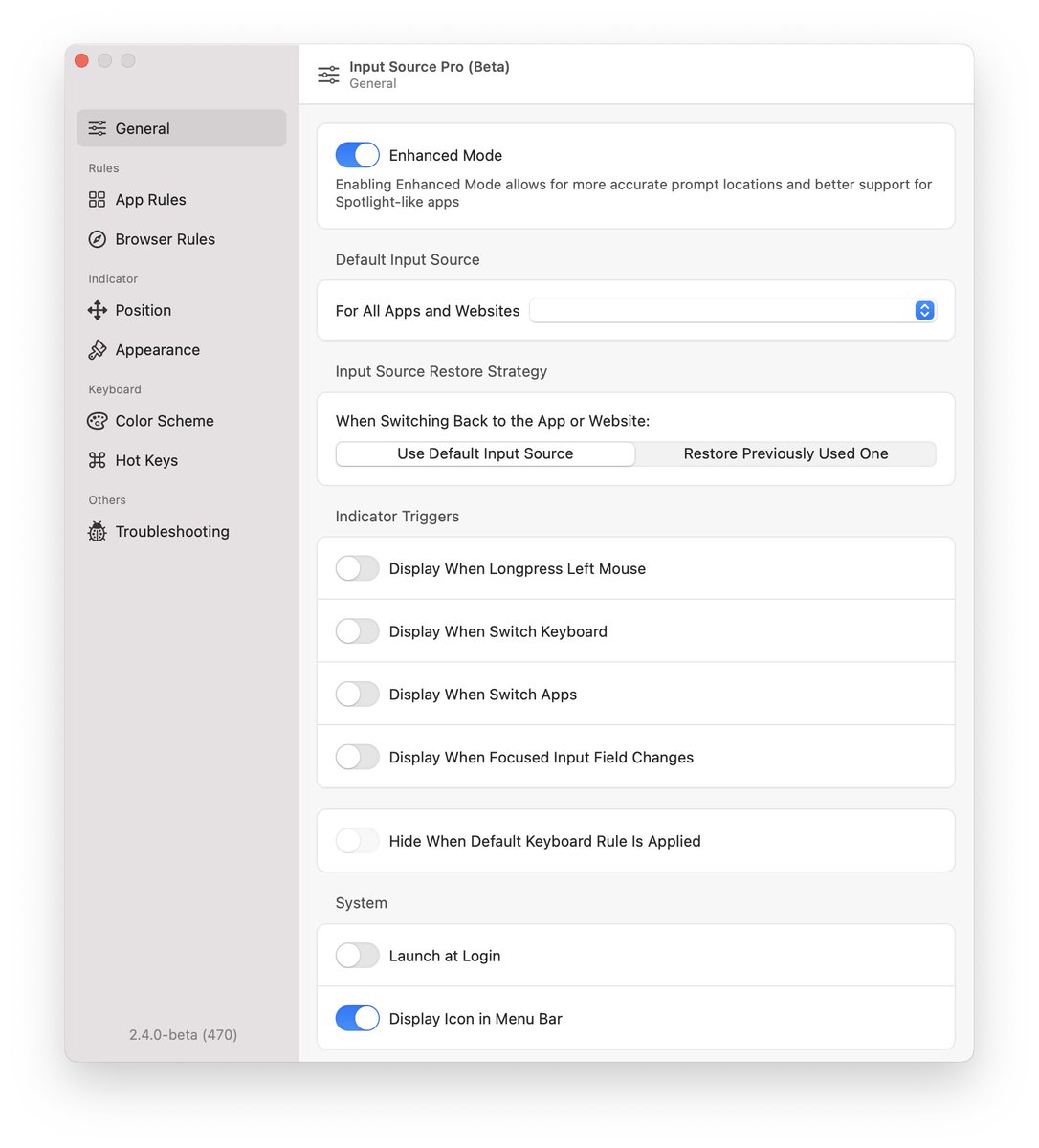Screen dimensions: 1039x1148
Task: Enable Display When Switch Keyboard
Action: (357, 631)
